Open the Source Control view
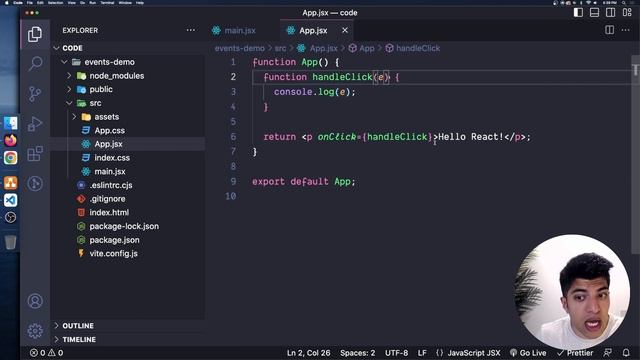 35,94
